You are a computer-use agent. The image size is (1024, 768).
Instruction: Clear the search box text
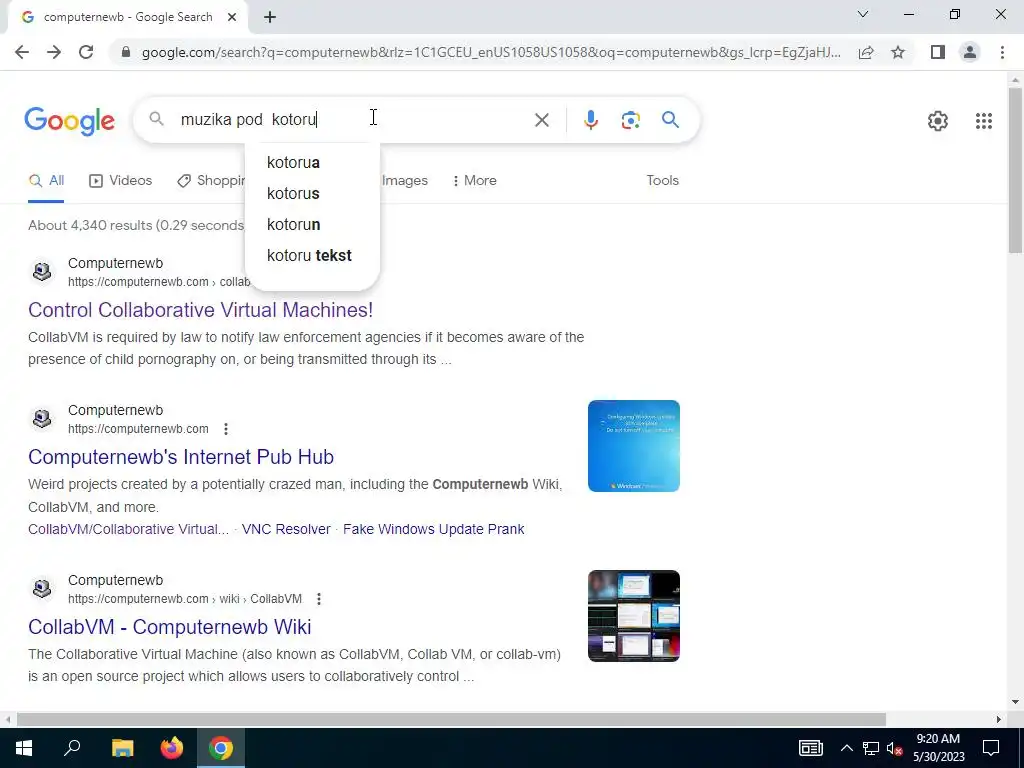541,120
